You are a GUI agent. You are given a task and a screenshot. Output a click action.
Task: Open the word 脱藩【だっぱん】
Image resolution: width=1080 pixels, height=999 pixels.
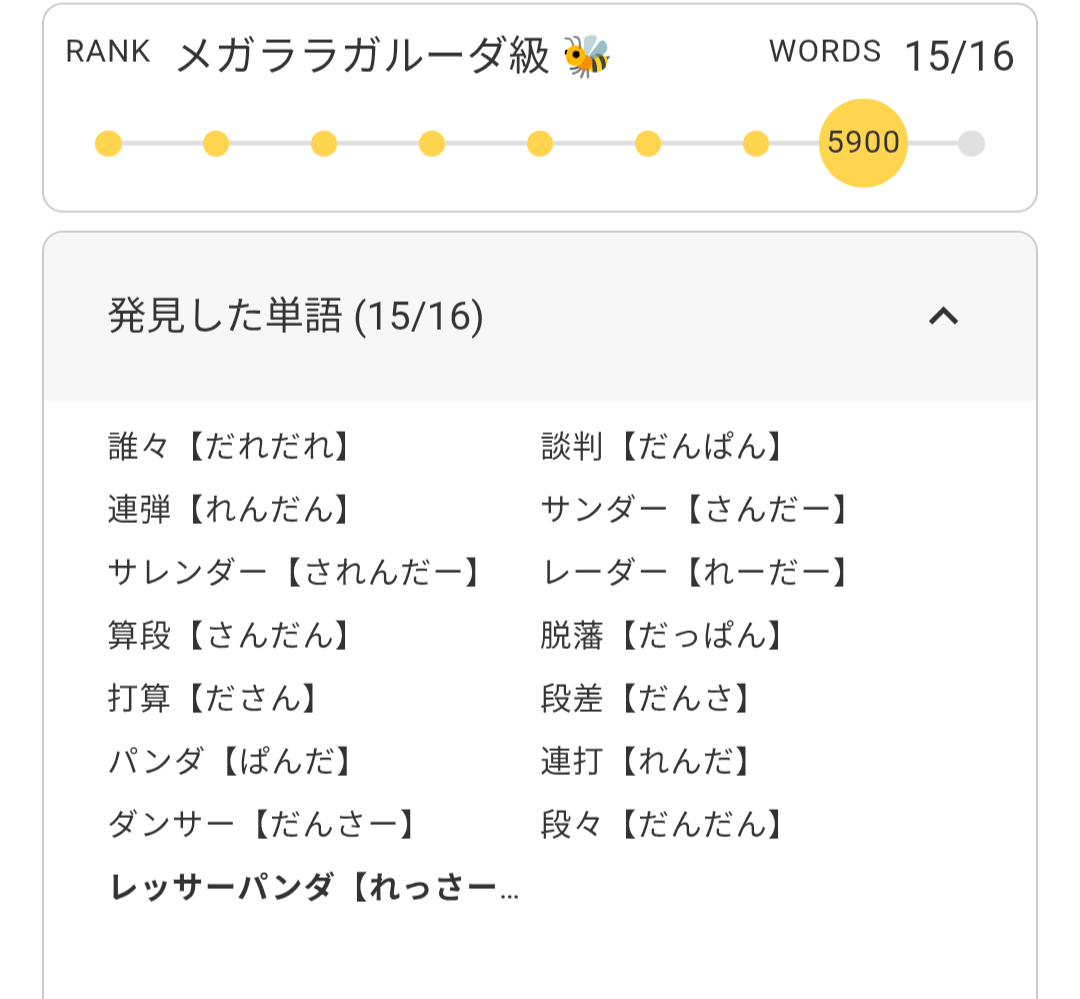[662, 635]
